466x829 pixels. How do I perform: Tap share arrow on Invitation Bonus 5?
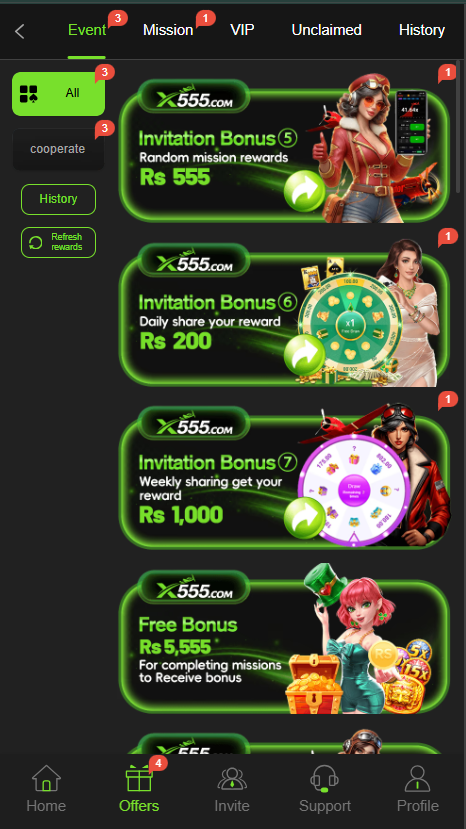304,190
